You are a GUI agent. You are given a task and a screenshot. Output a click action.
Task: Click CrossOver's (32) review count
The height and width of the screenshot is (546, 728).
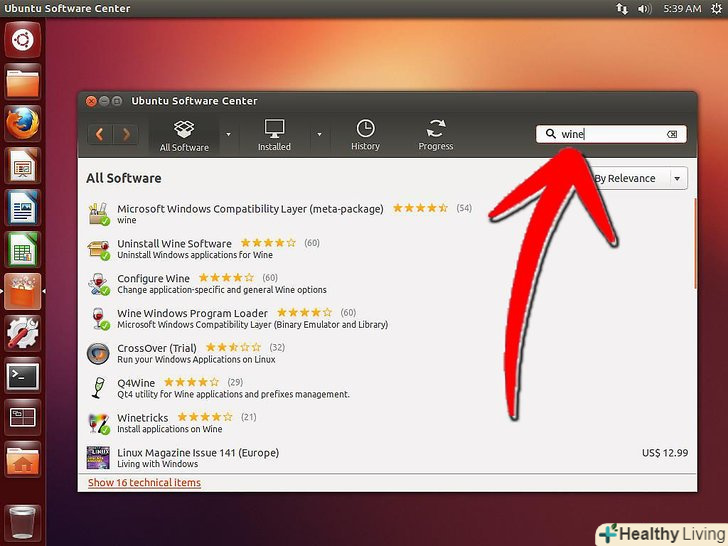pyautogui.click(x=277, y=347)
